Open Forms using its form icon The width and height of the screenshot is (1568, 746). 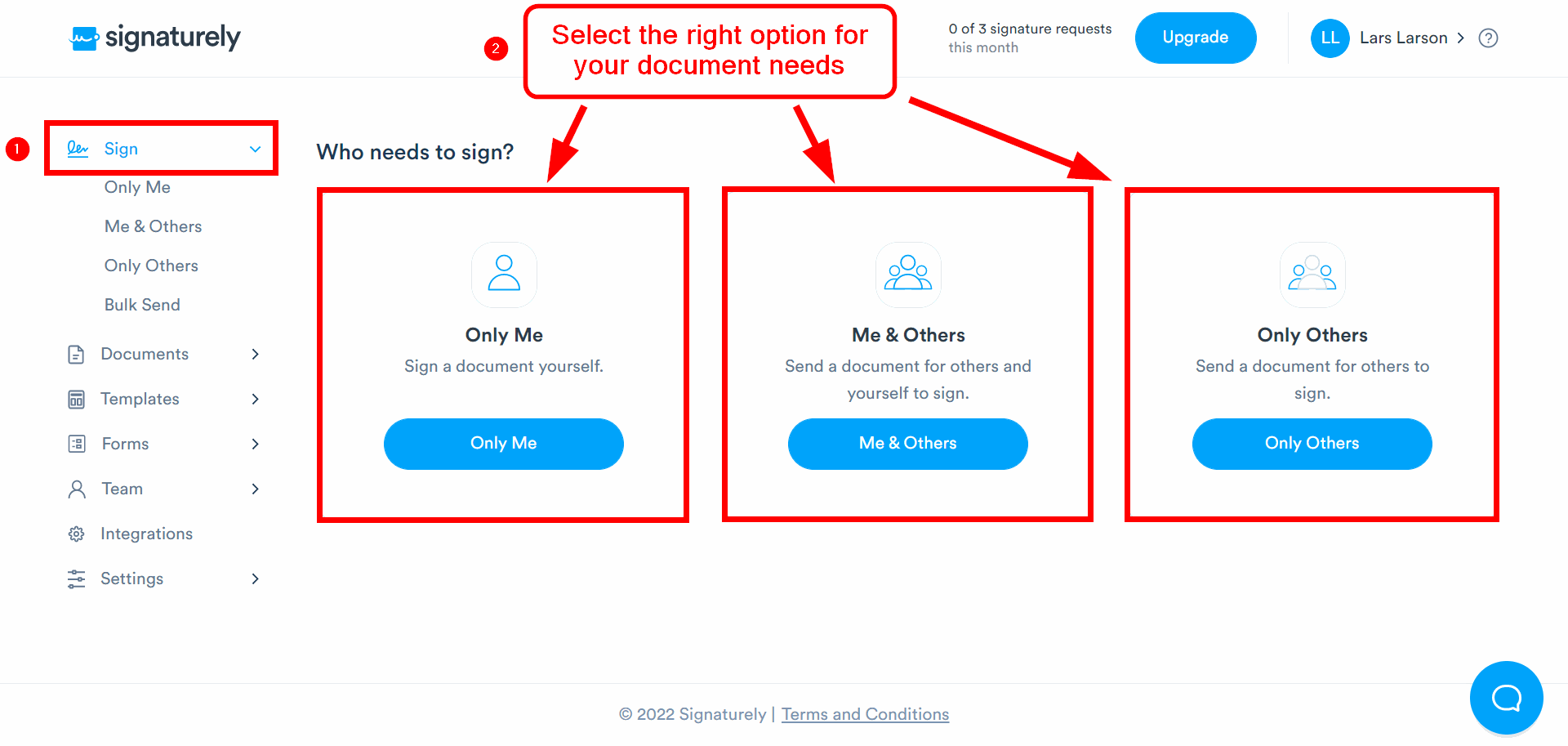pyautogui.click(x=77, y=444)
